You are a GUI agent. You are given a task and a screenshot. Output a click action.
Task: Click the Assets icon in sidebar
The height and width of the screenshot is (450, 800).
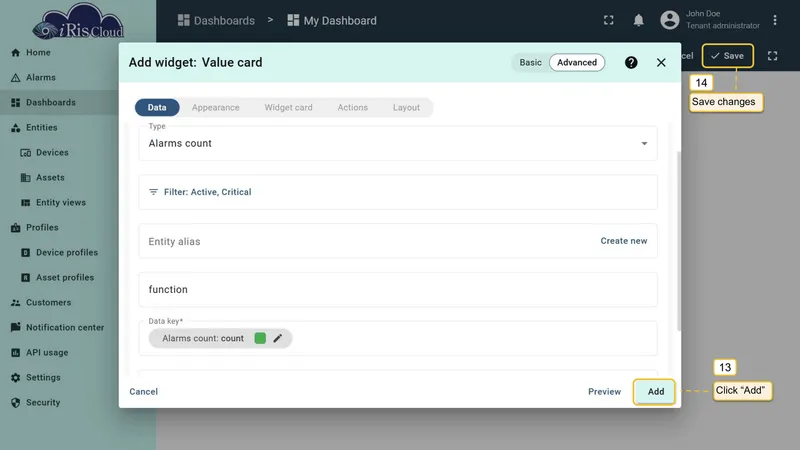click(26, 178)
